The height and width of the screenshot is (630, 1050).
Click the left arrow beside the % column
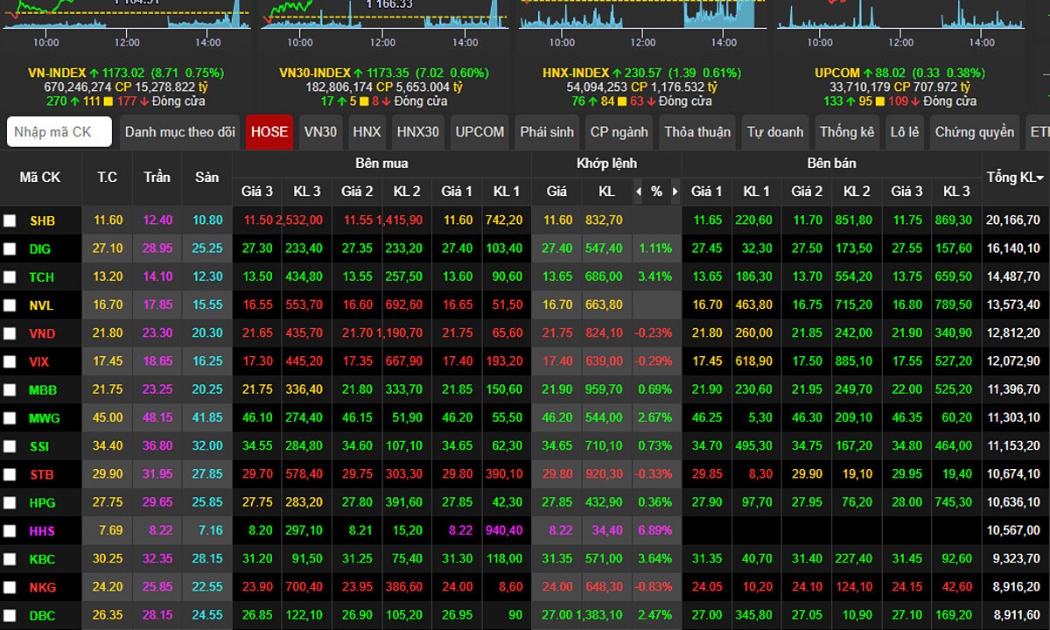coord(639,191)
